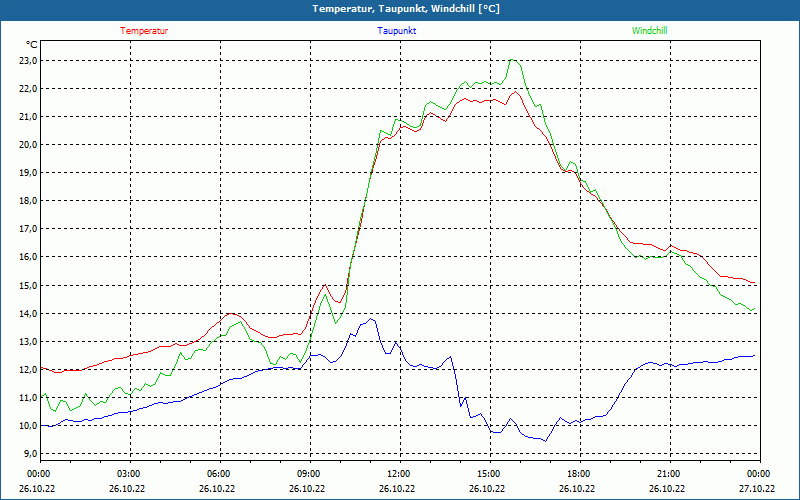Click the 16,0 y-axis value
This screenshot has width=800, height=500.
point(28,257)
